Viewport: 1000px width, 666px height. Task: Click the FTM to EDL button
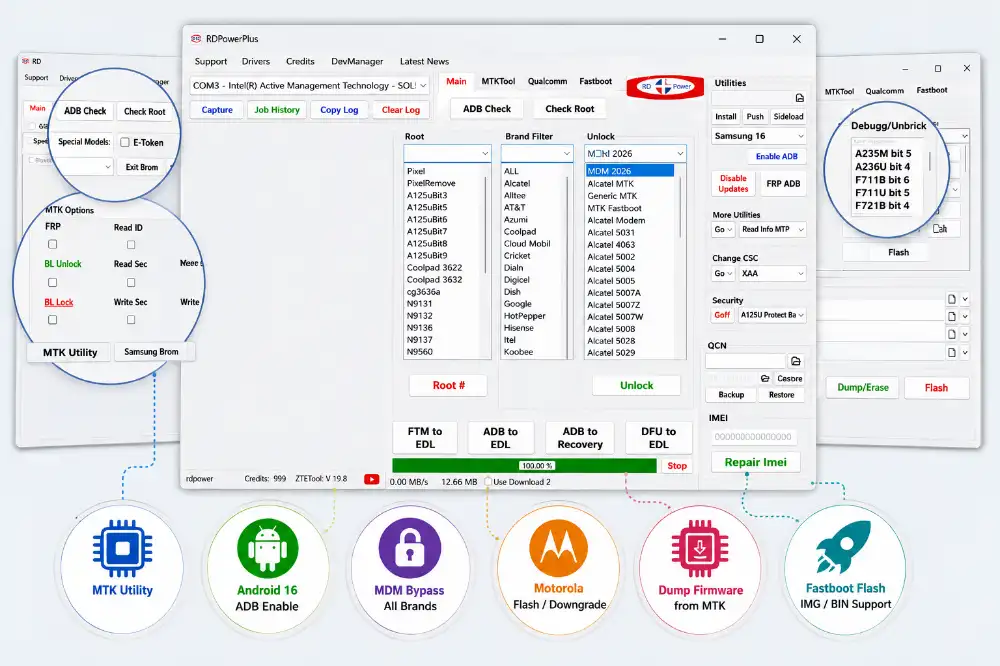[x=425, y=438]
